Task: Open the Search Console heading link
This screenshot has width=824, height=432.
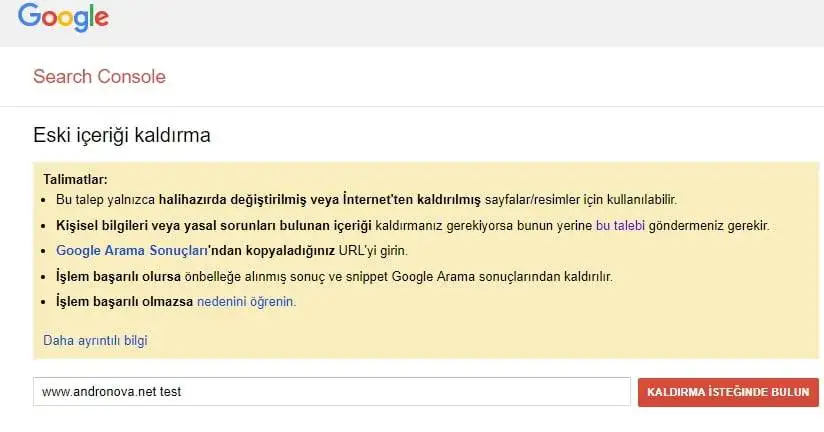Action: pyautogui.click(x=99, y=77)
